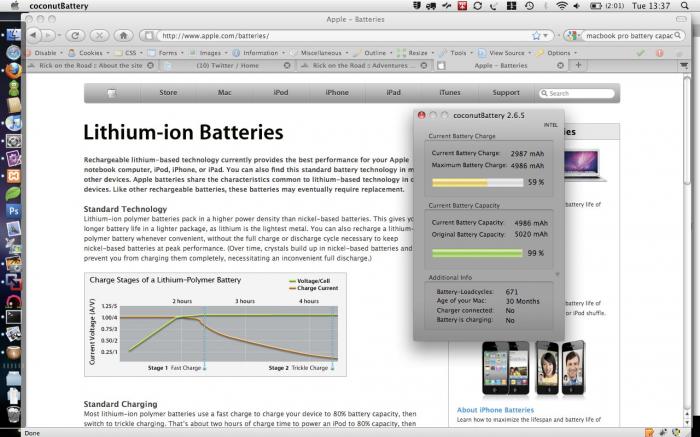Click the Apple logo in site navigation
Screen dimensions: 700x437
[x=112, y=93]
